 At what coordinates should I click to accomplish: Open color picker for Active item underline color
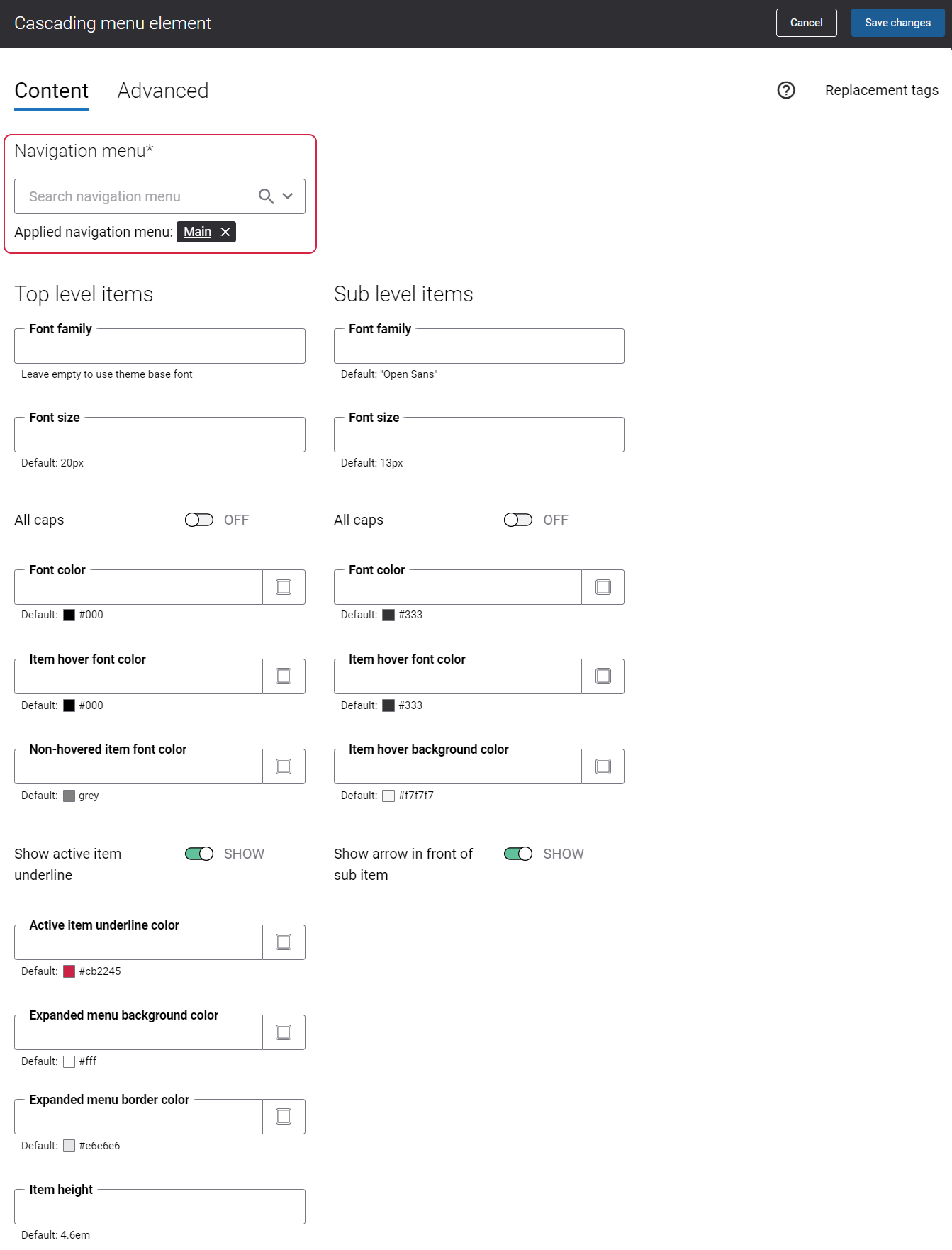pyautogui.click(x=284, y=942)
